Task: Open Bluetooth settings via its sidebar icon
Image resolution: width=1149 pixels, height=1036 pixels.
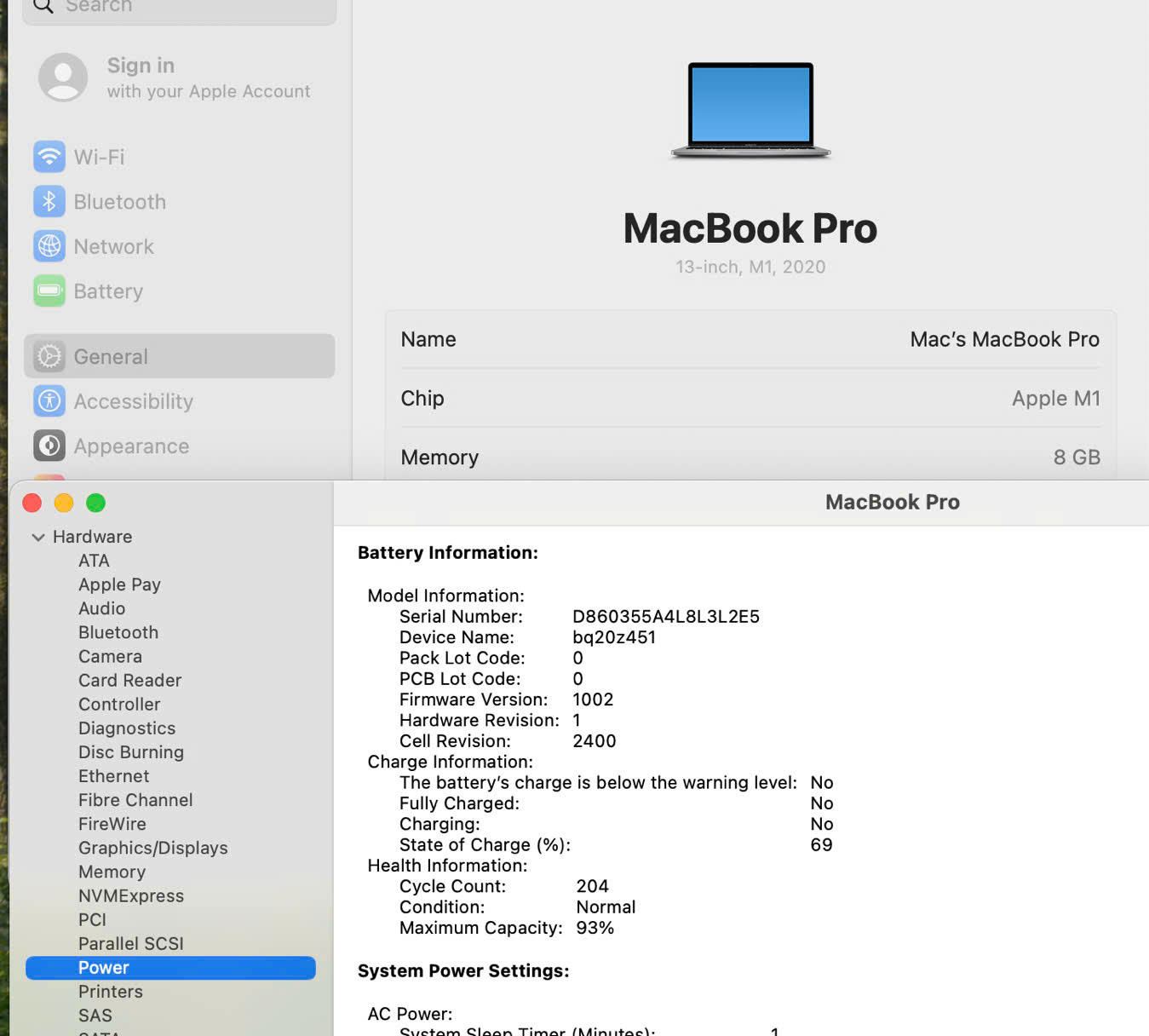Action: (49, 202)
